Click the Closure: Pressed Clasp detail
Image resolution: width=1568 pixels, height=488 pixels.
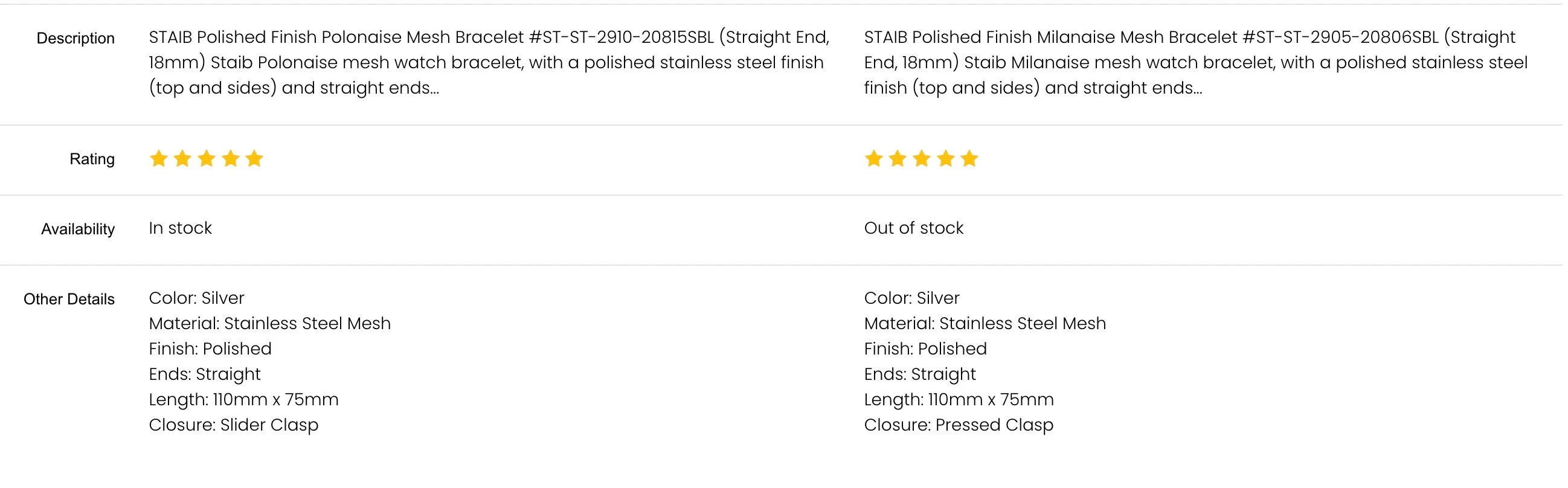coord(958,425)
